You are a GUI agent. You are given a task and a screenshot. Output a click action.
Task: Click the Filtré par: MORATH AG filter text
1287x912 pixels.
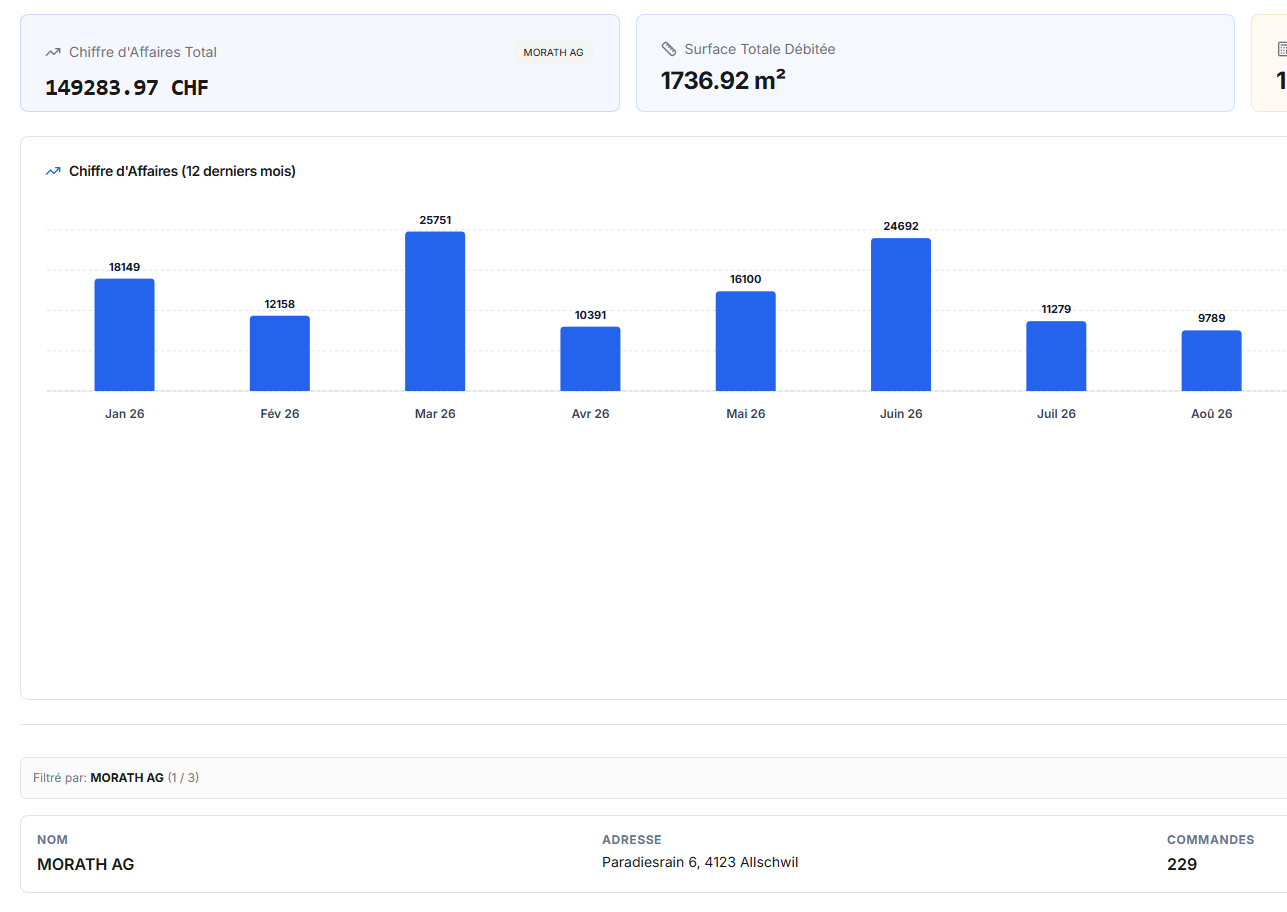tap(116, 777)
